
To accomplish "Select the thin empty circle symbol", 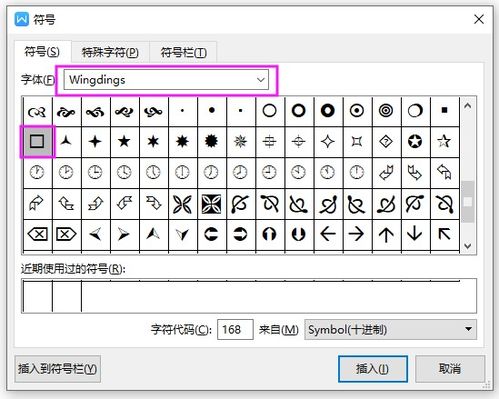I will 269,110.
